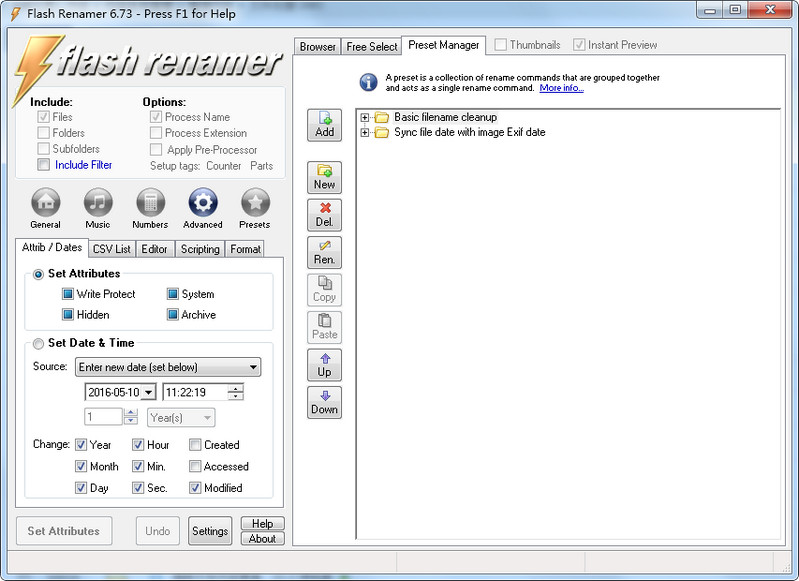Expand Sync file date with Exif node
Screen dimensions: 799x581
[364, 133]
